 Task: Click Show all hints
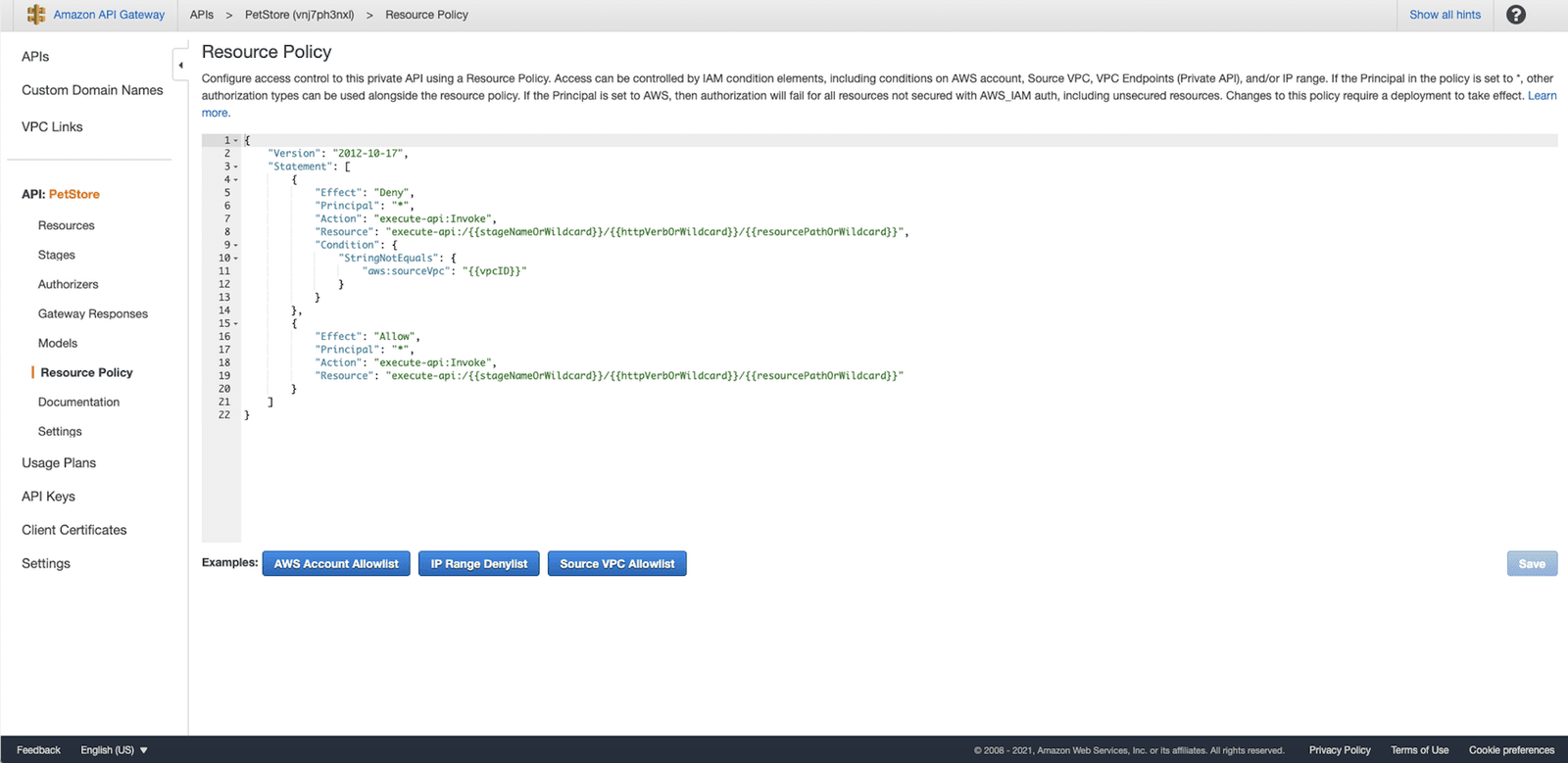[1445, 15]
